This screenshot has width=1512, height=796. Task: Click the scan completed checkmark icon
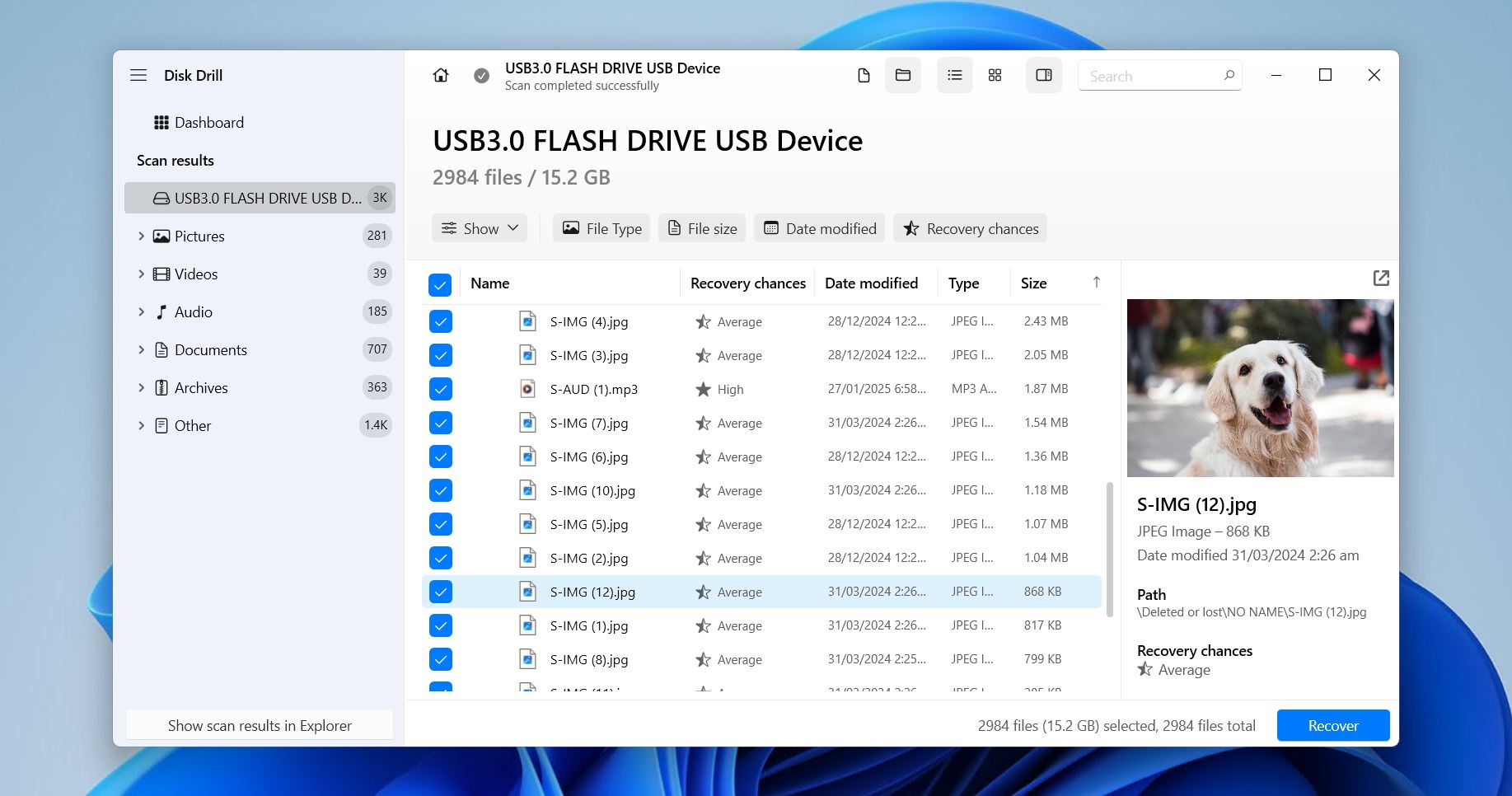click(480, 75)
